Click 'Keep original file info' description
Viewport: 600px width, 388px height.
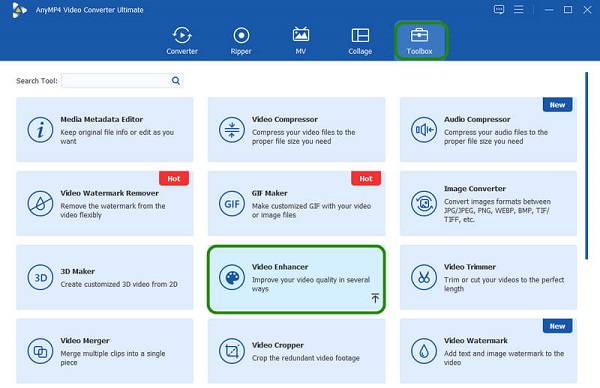tap(117, 137)
